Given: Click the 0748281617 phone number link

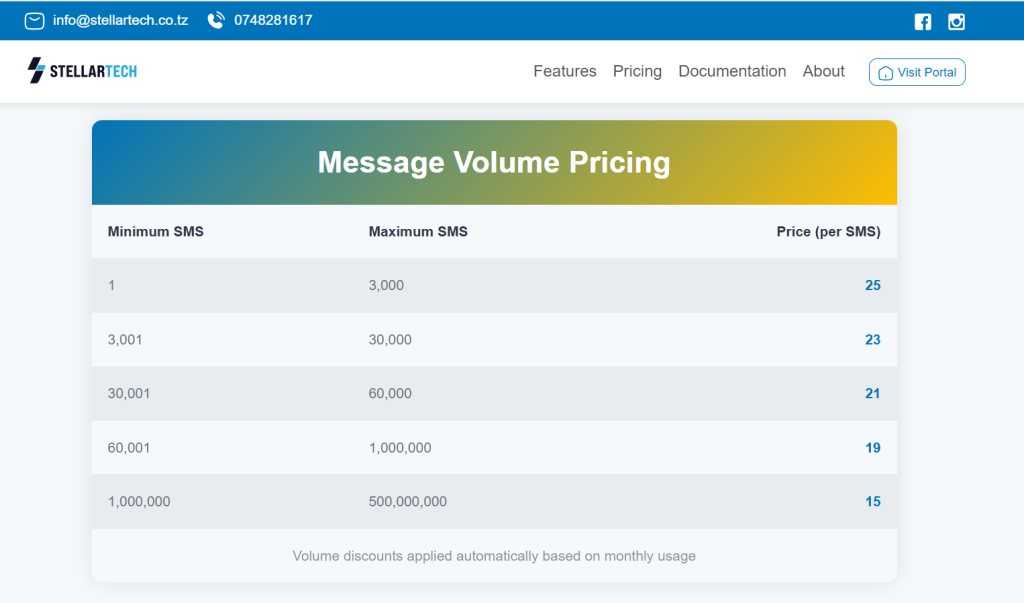Looking at the screenshot, I should (x=271, y=19).
